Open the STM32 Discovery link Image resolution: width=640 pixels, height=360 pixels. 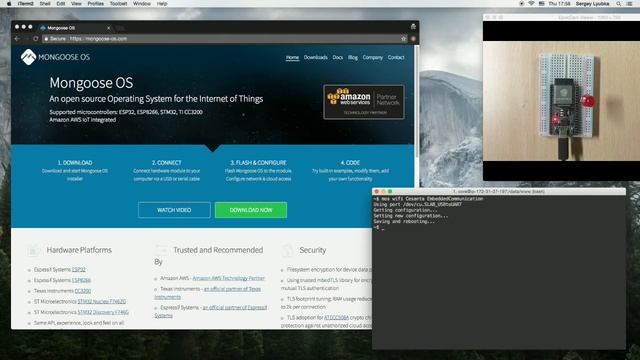click(103, 312)
